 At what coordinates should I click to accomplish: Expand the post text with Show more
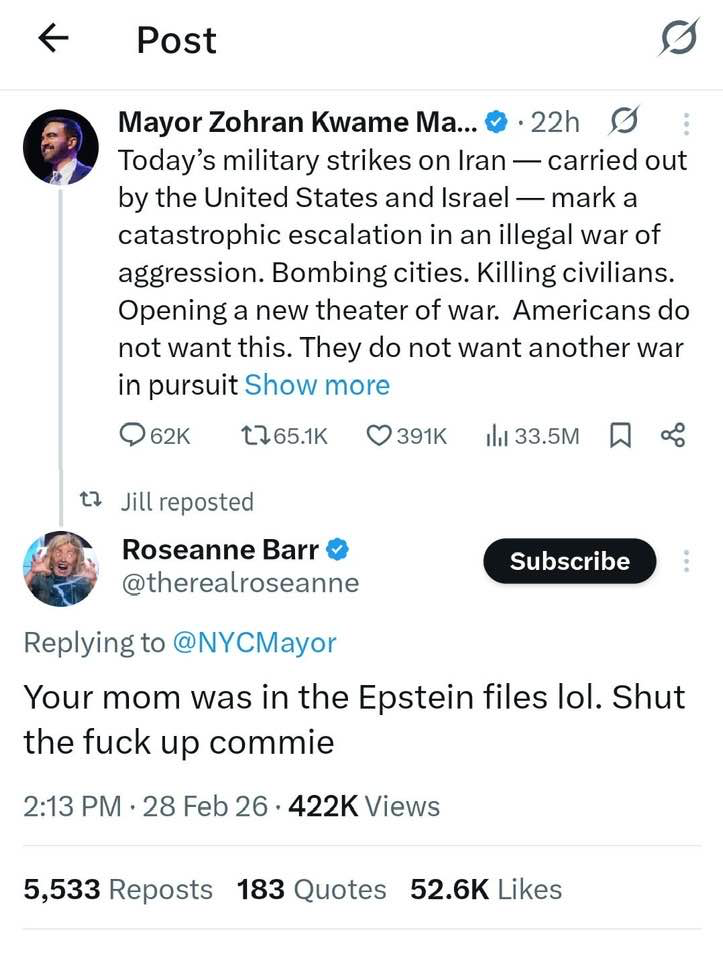tap(317, 385)
